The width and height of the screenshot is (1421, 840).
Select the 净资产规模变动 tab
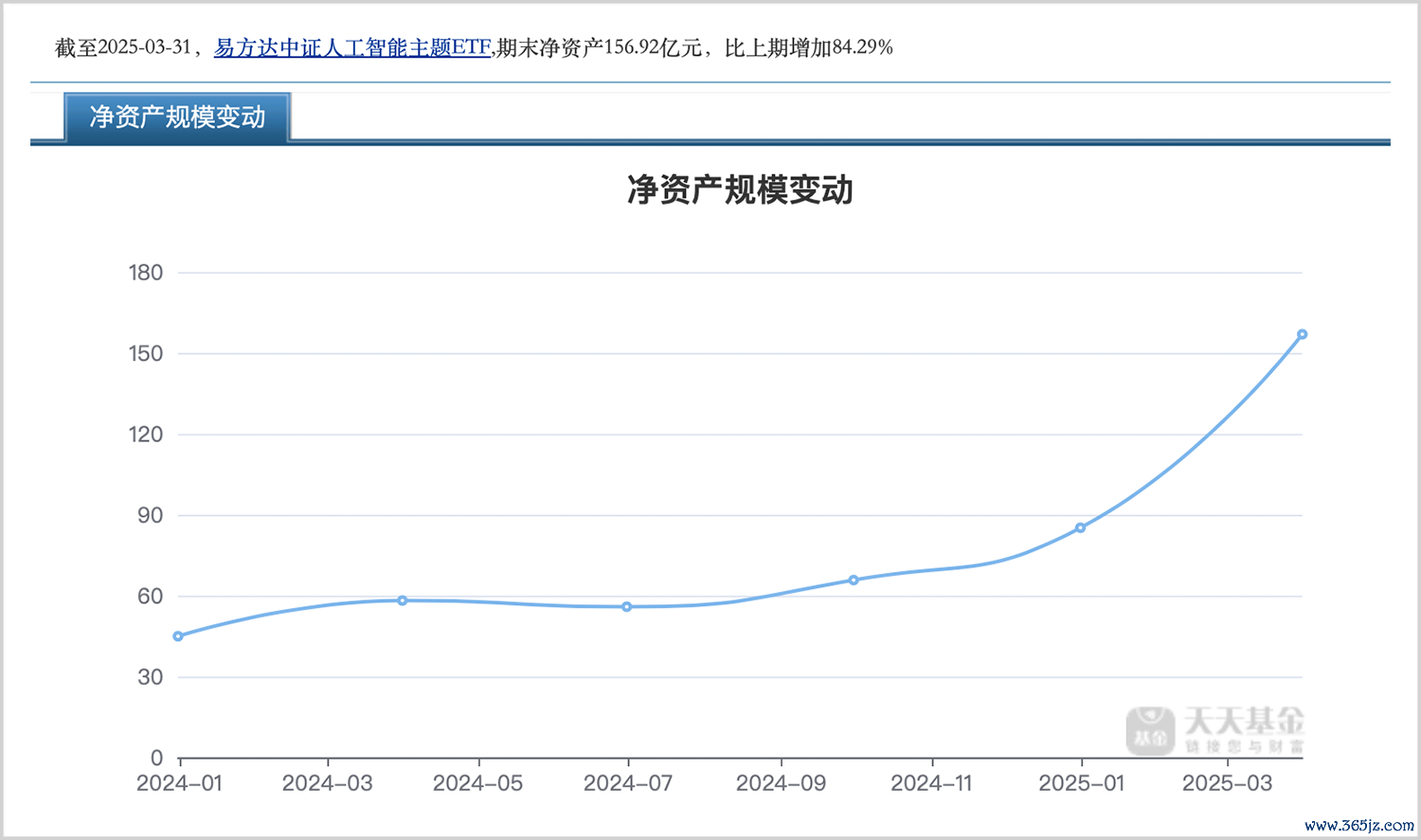click(x=177, y=117)
